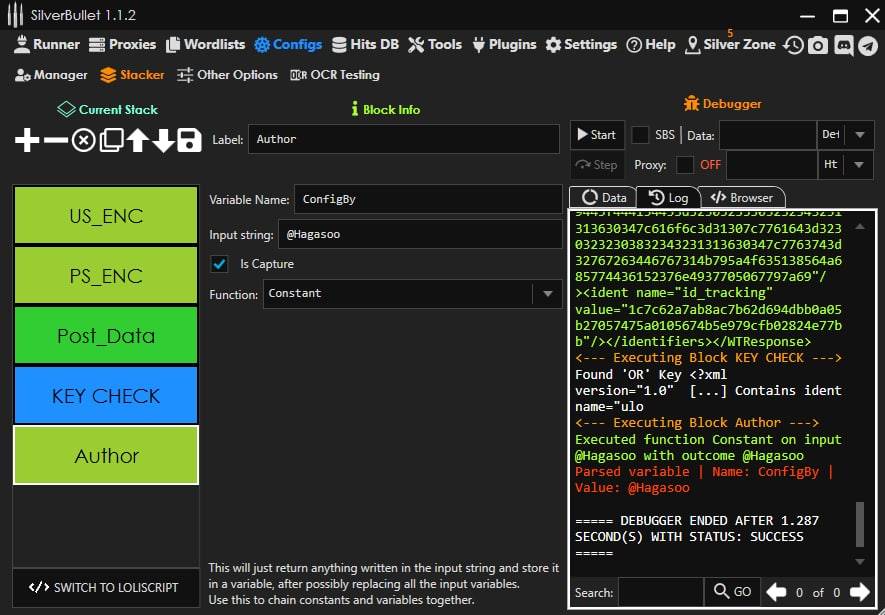Expand the debugger Data type dropdown
The width and height of the screenshot is (885, 615).
tap(860, 135)
